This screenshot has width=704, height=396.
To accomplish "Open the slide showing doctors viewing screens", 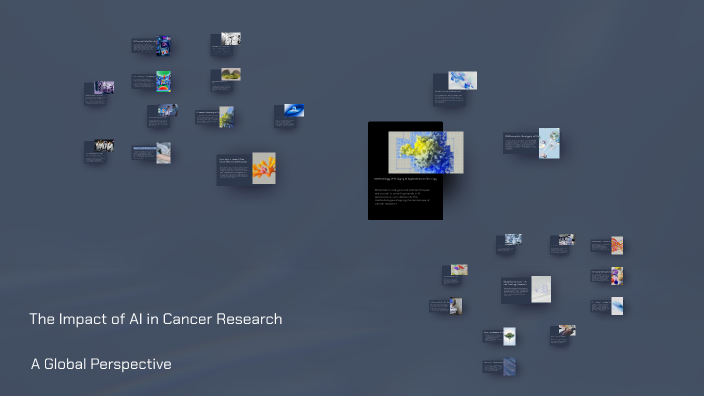I will click(x=162, y=116).
